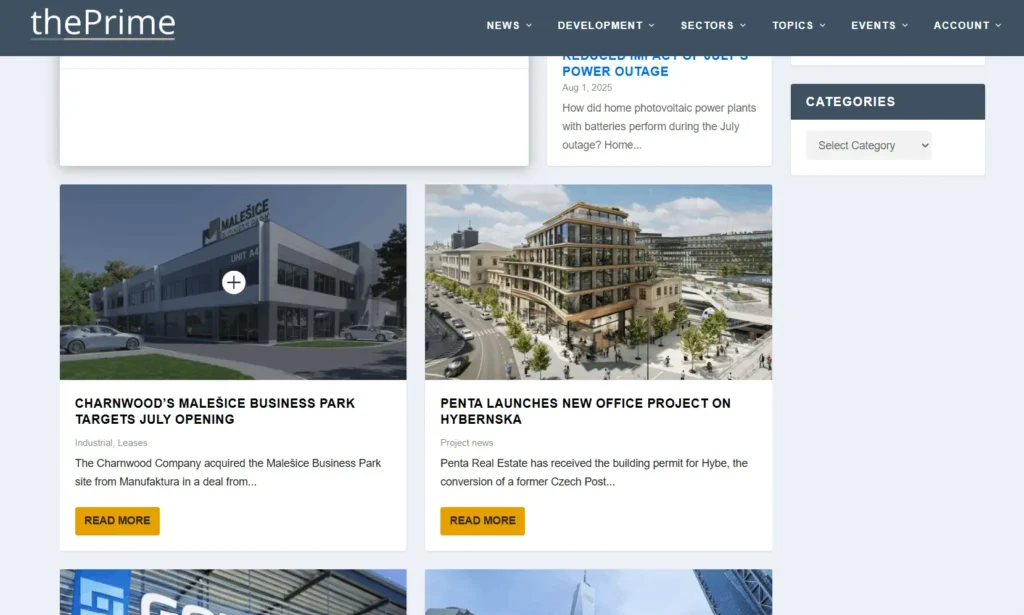Click the plus icon on Malešice image
The height and width of the screenshot is (615, 1024).
point(233,282)
